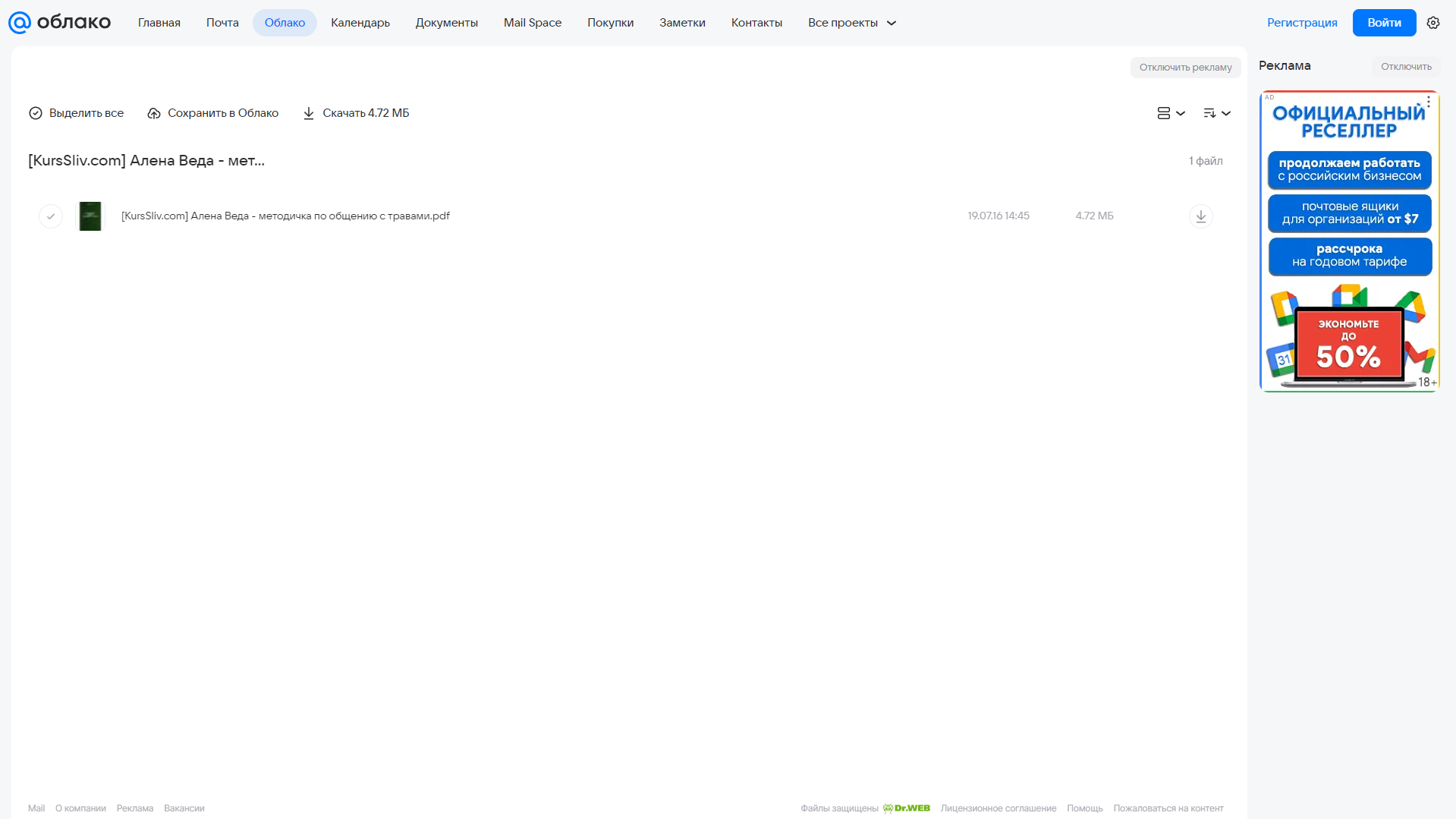Open the sort order dropdown
Screen dimensions: 1456x819
(1216, 113)
